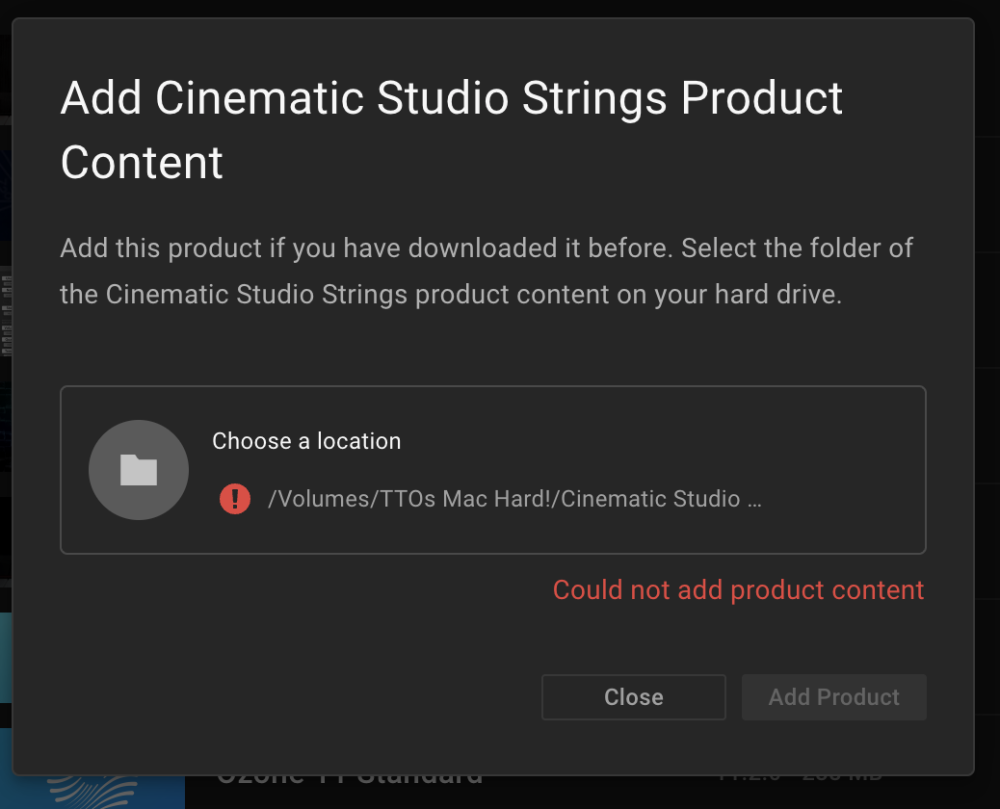The image size is (1000, 809).
Task: Click blank dialog area left of Close button
Action: (x=293, y=697)
